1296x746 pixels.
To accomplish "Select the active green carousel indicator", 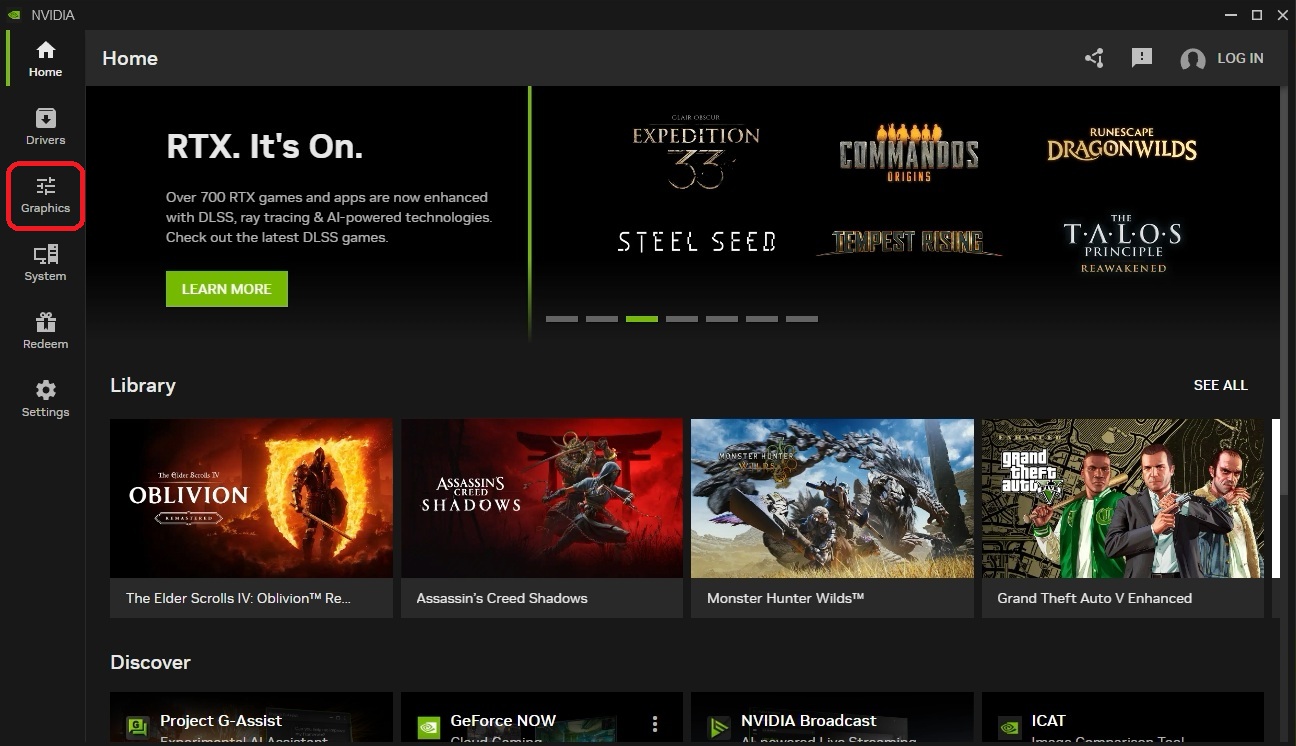I will pos(642,319).
